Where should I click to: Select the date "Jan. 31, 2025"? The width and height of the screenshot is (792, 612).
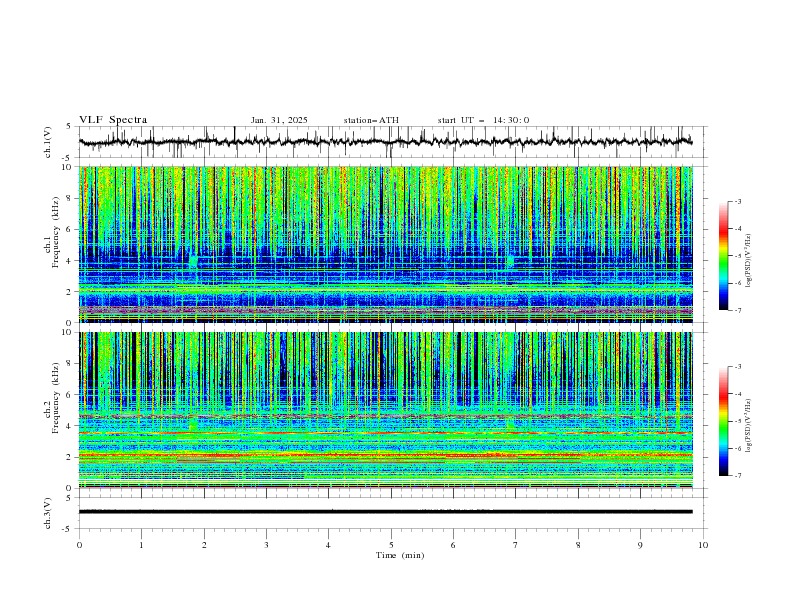tap(279, 120)
